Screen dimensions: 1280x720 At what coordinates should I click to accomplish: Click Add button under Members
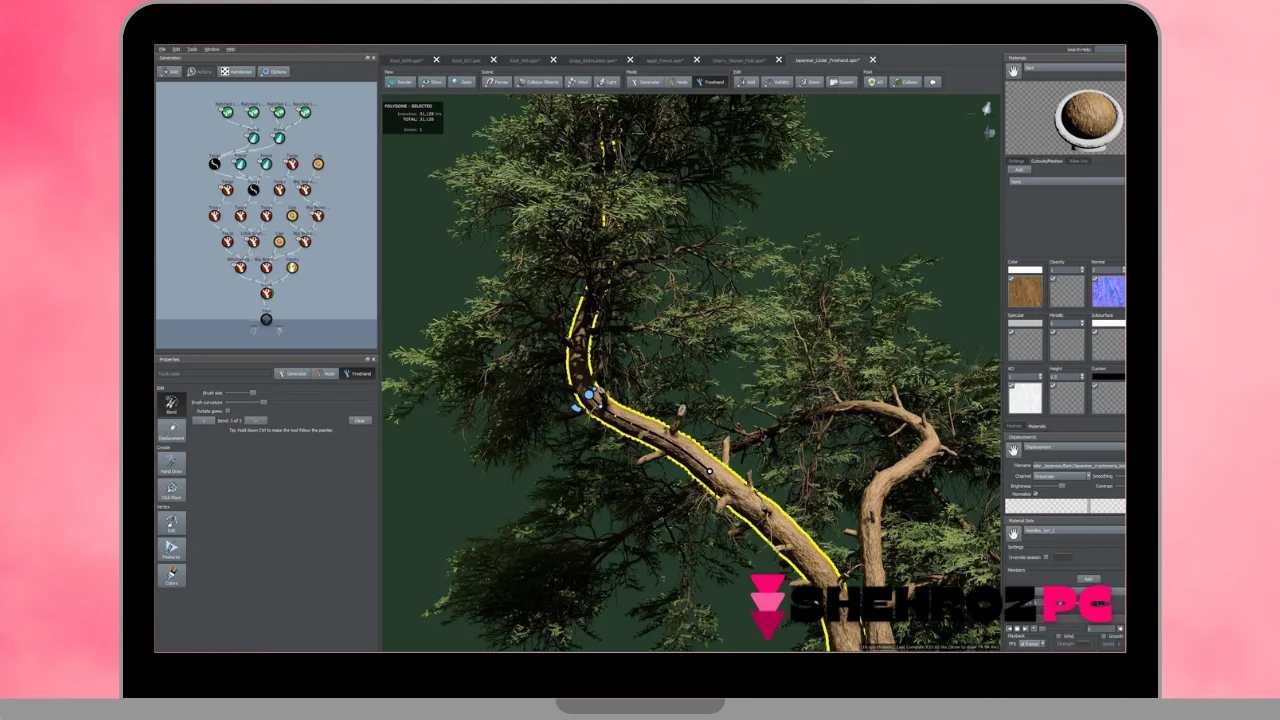[1088, 578]
